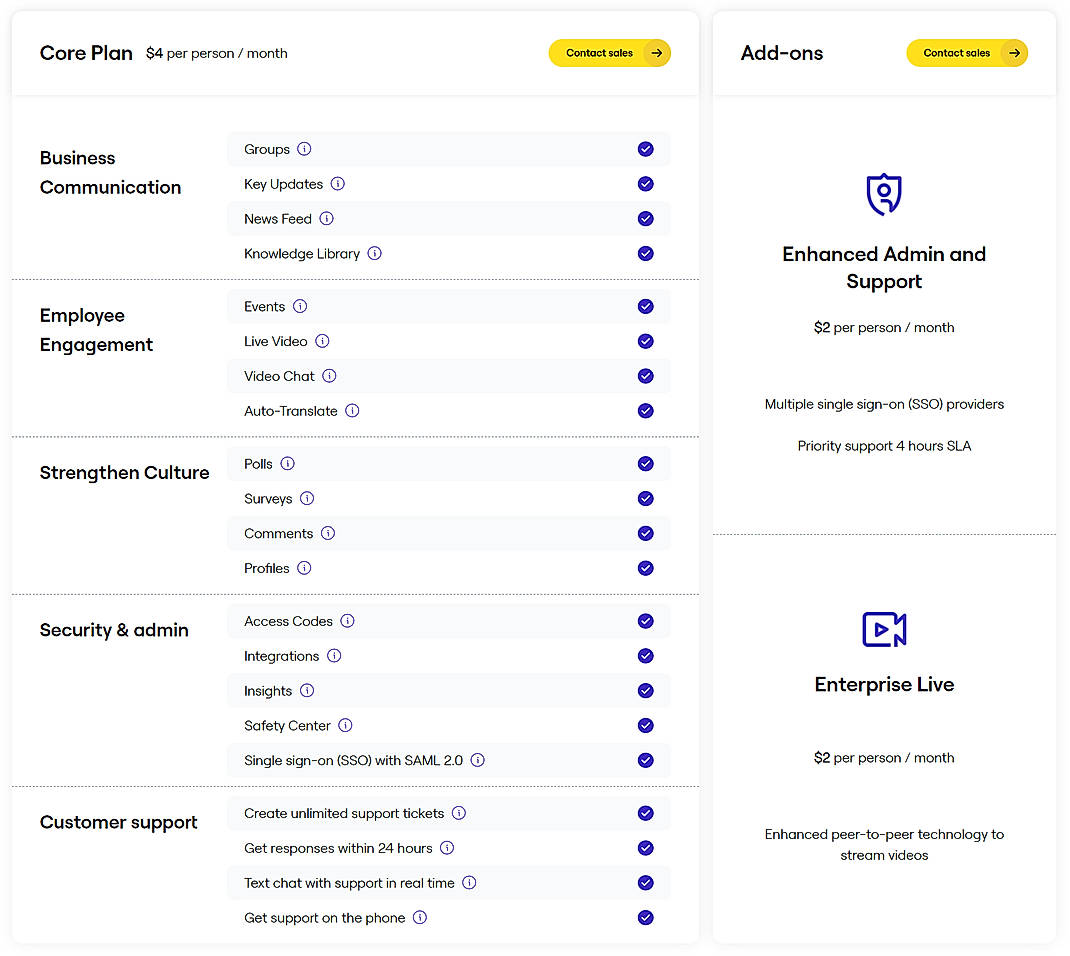The image size is (1070, 956).
Task: Click the checkmark next to News Feed
Action: (x=646, y=219)
